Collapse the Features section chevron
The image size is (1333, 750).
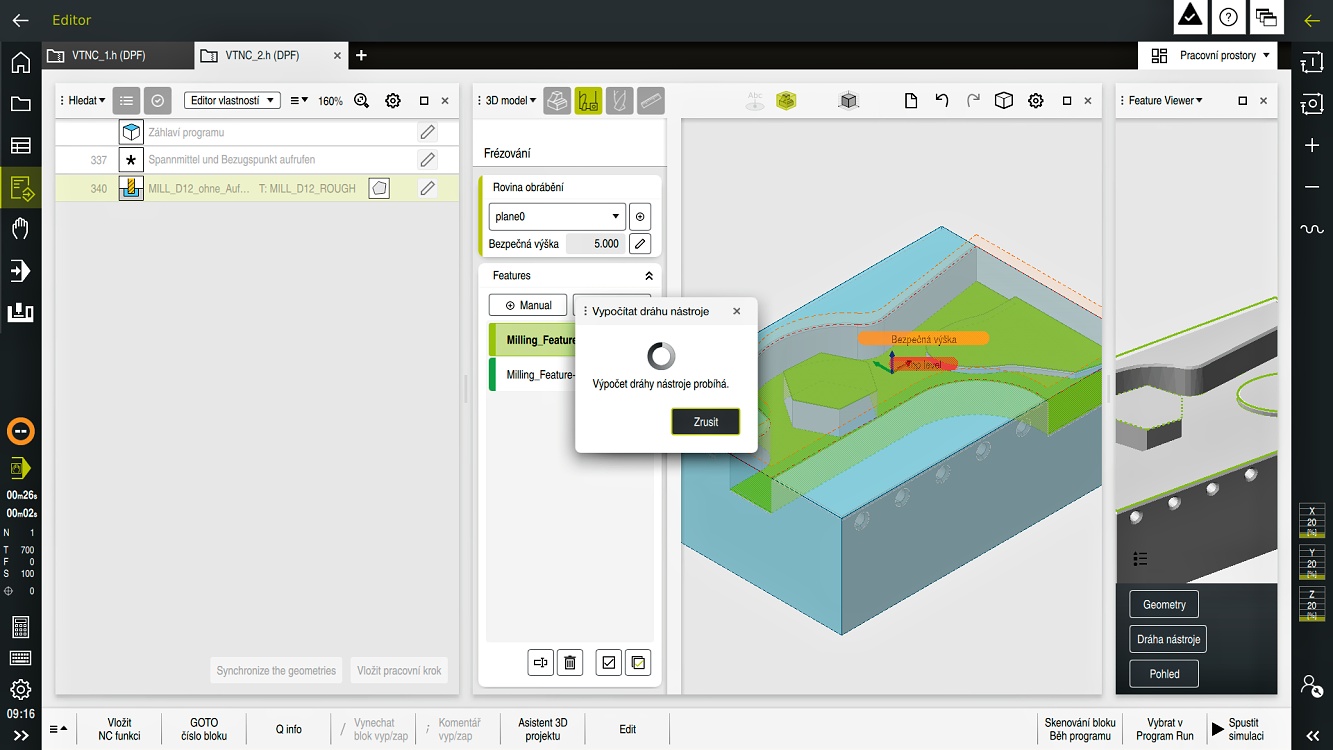point(649,276)
